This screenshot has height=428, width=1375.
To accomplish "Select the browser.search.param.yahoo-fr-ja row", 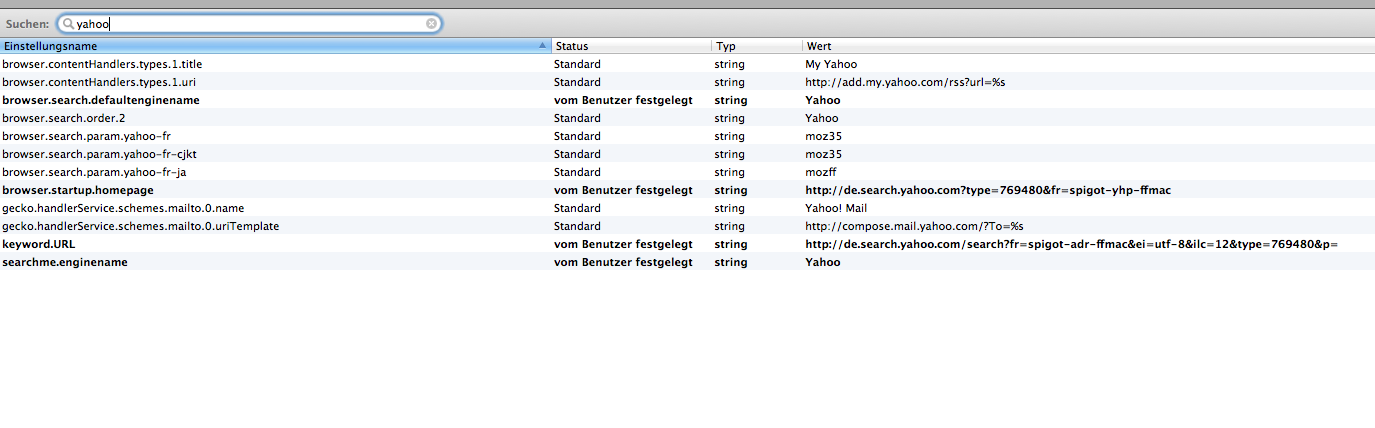I will click(94, 172).
